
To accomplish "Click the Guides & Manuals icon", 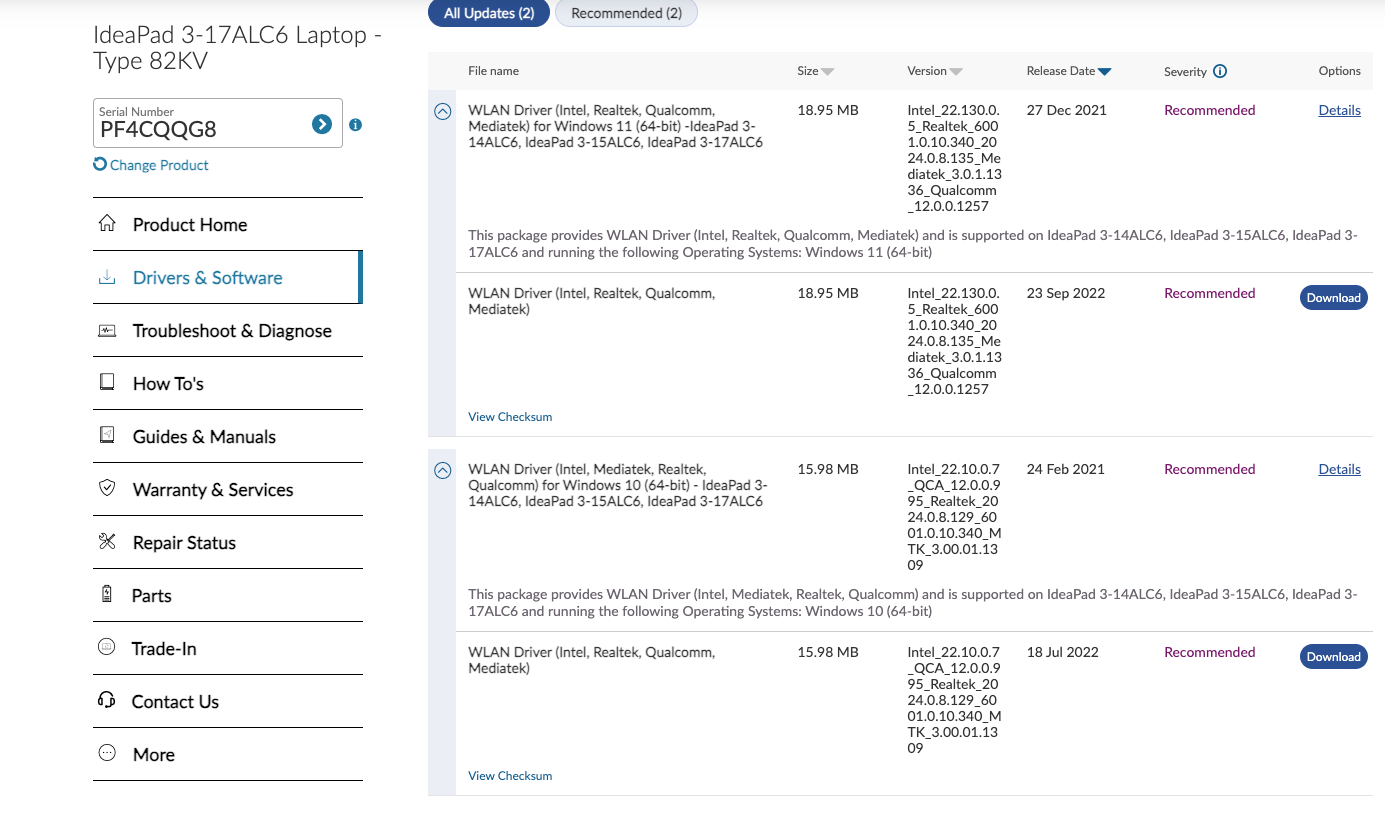I will [107, 435].
